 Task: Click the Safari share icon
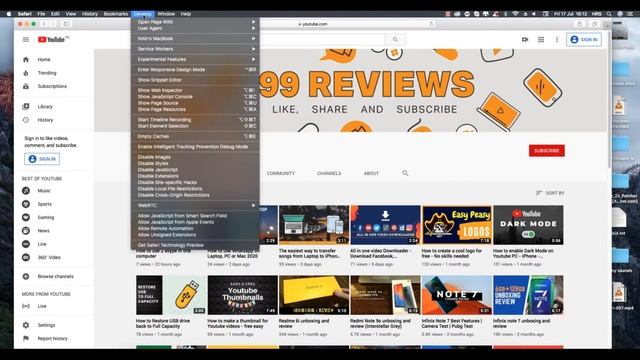(579, 24)
